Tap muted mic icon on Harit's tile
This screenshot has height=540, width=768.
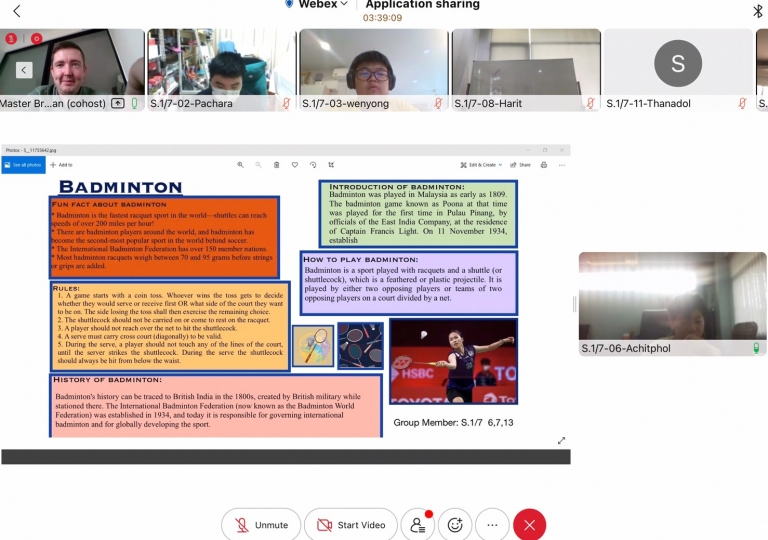(x=591, y=103)
